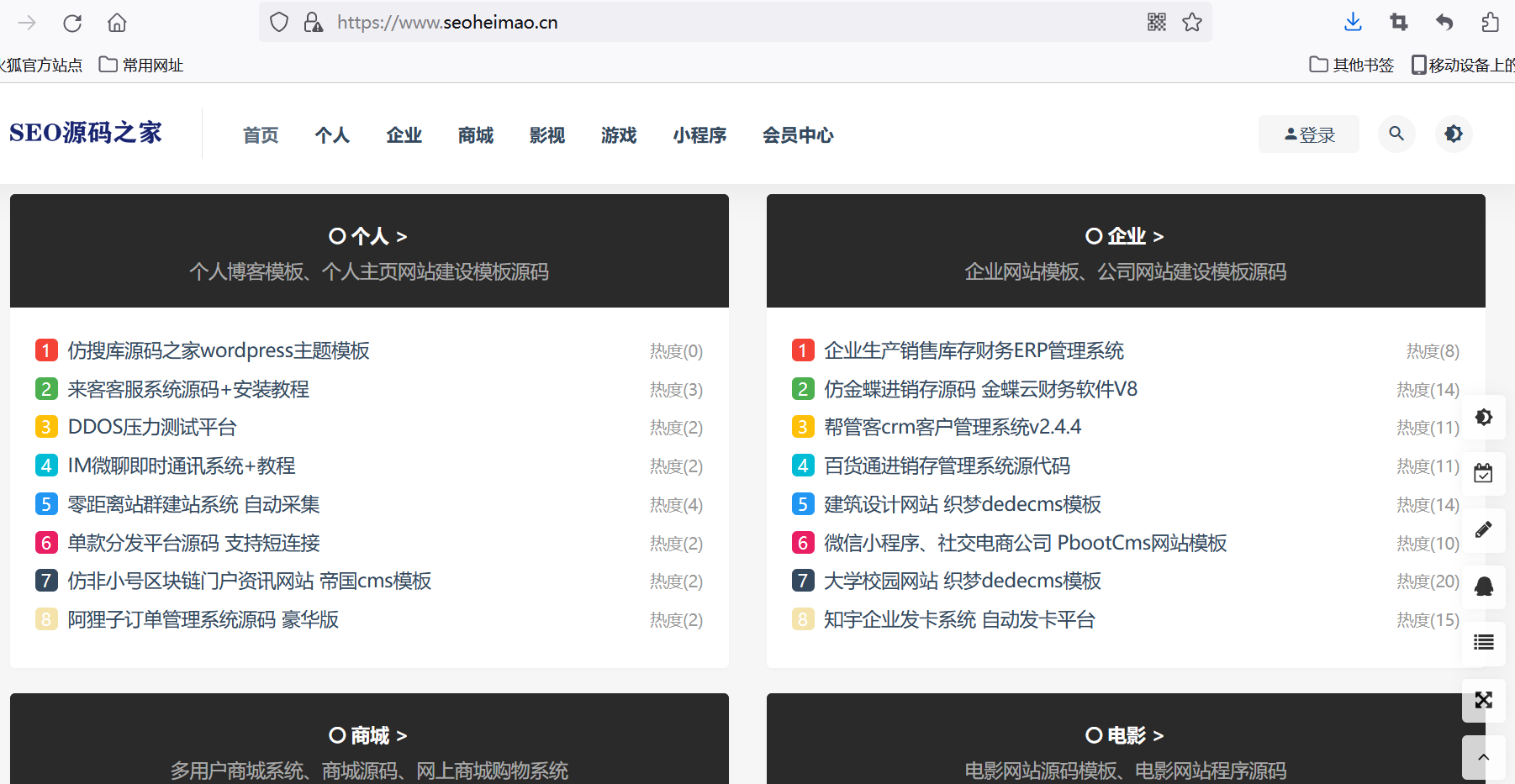Open 零距离站群建站系统 自动采集
Viewport: 1515px width, 784px height.
[x=193, y=504]
